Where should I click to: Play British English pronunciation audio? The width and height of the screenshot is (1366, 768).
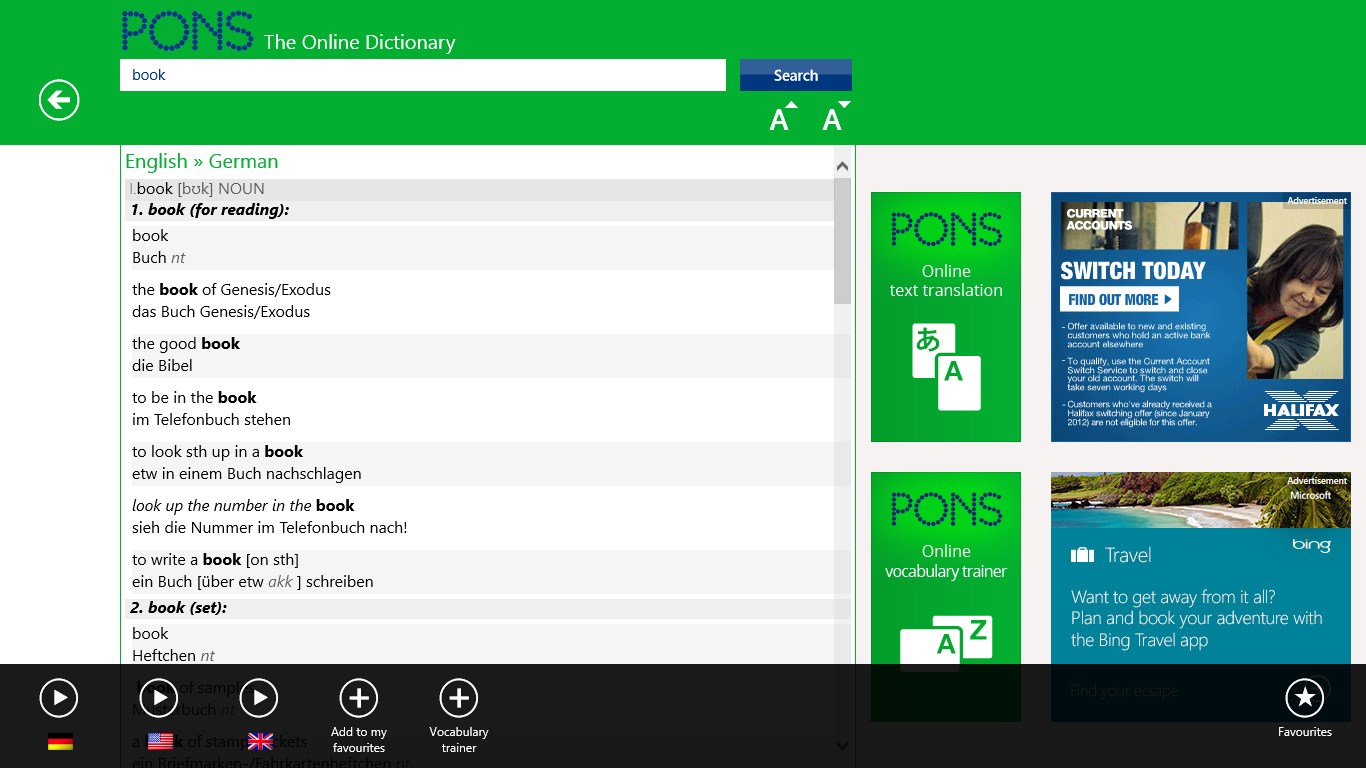259,698
